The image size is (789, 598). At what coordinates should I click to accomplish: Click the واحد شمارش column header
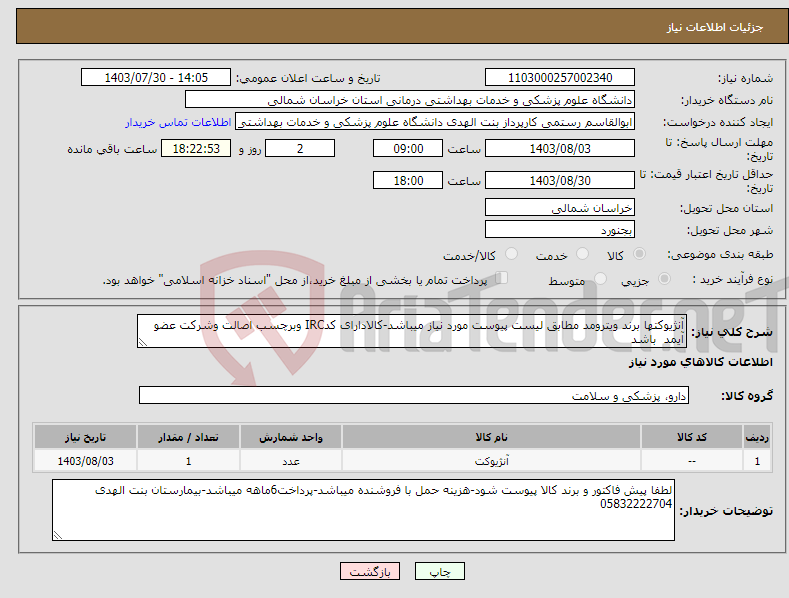pyautogui.click(x=291, y=437)
